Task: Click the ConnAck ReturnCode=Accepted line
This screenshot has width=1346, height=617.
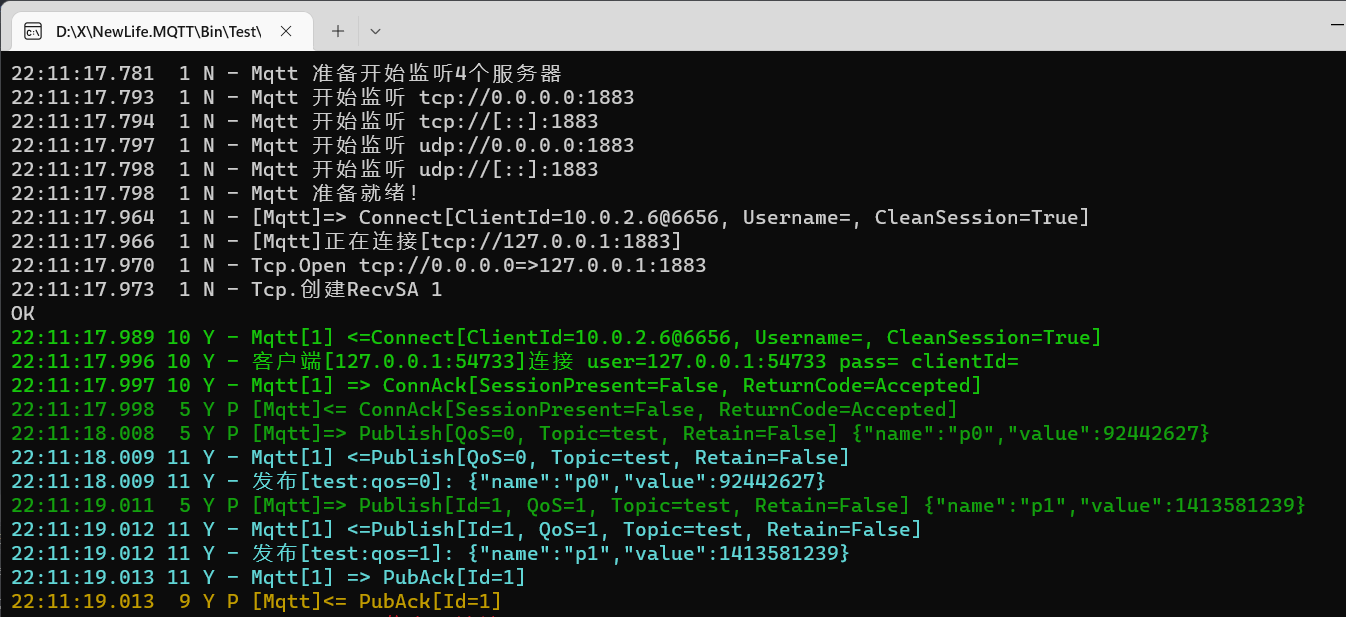Action: 700,385
